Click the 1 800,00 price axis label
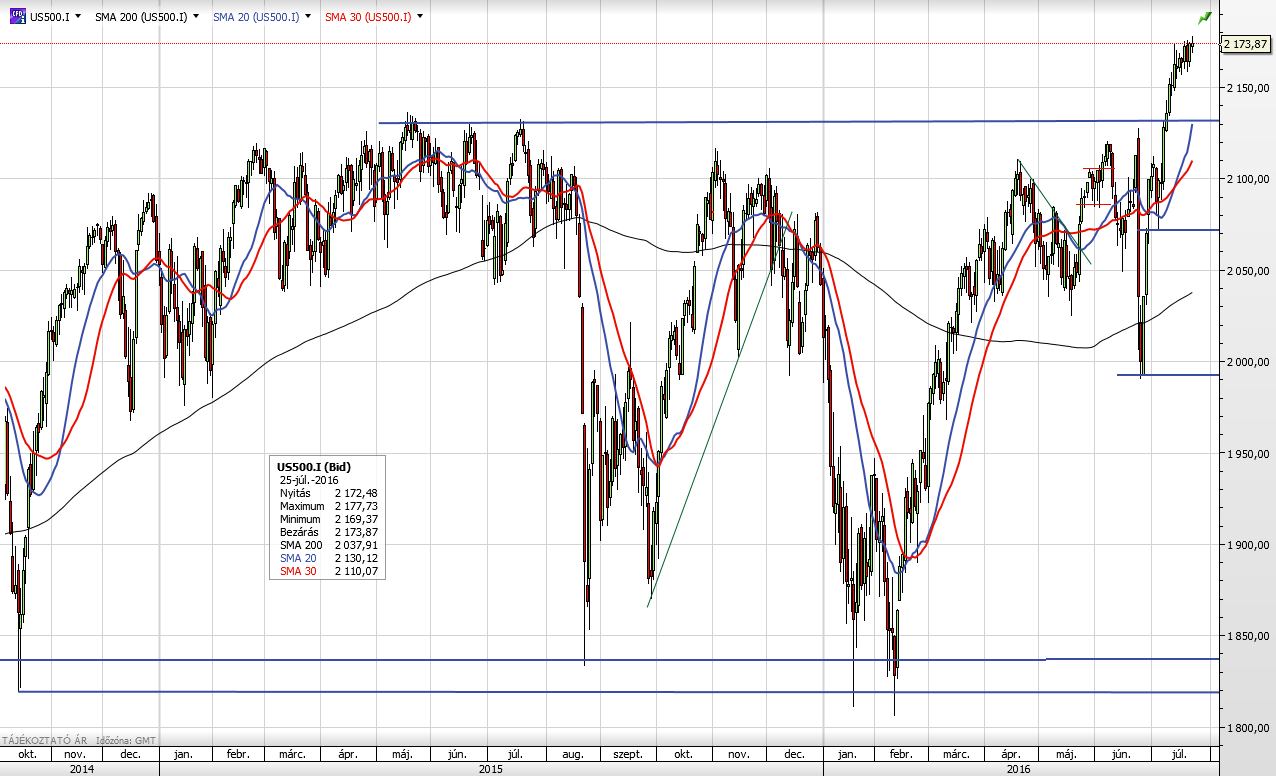Viewport: 1276px width, 776px height. pyautogui.click(x=1249, y=728)
